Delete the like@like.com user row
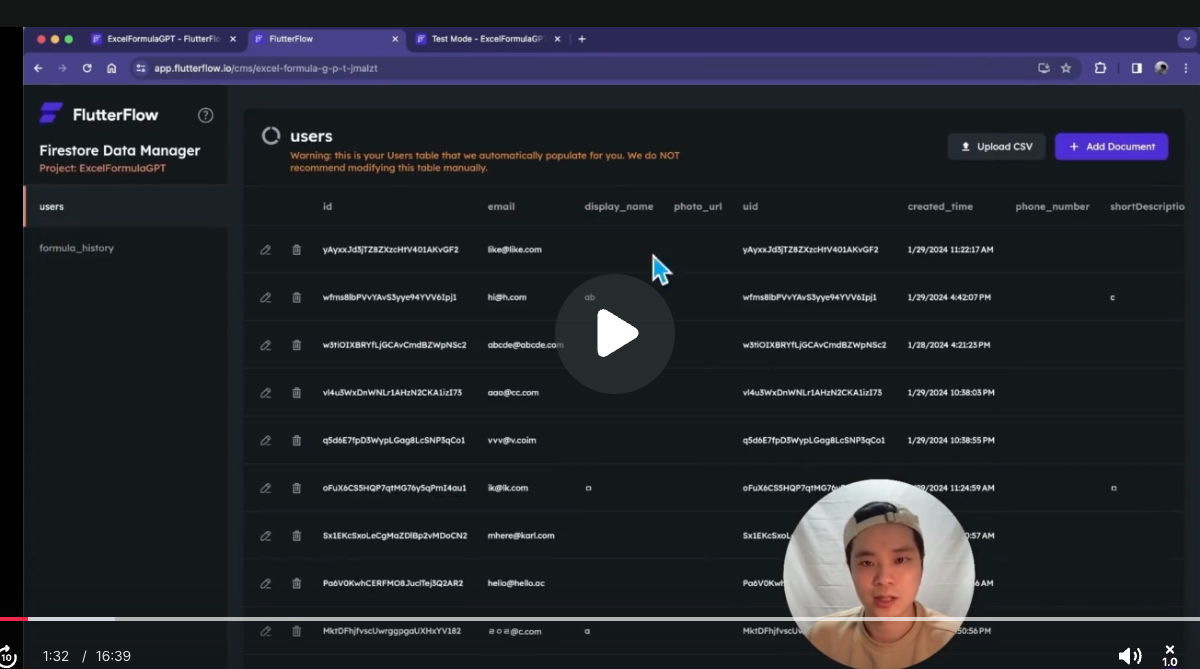 (296, 250)
